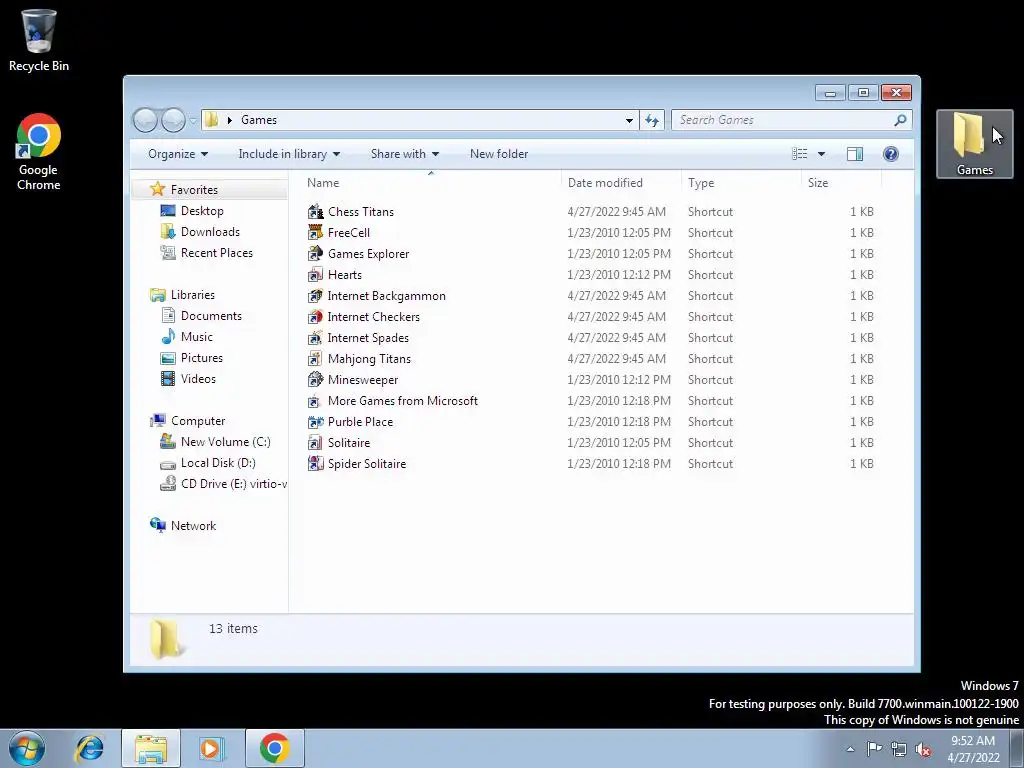Open the recent pages dropdown arrow

[x=193, y=120]
